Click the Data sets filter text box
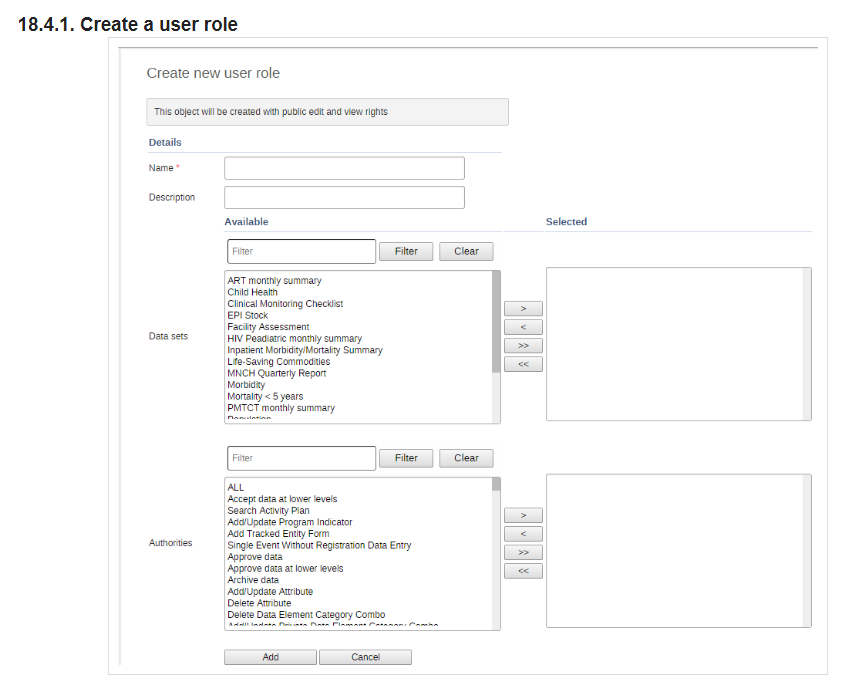This screenshot has width=848, height=689. 301,251
